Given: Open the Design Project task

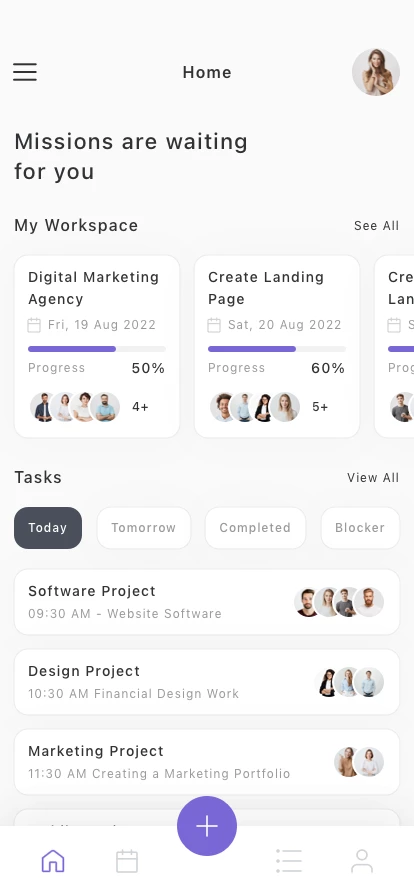Looking at the screenshot, I should [207, 682].
